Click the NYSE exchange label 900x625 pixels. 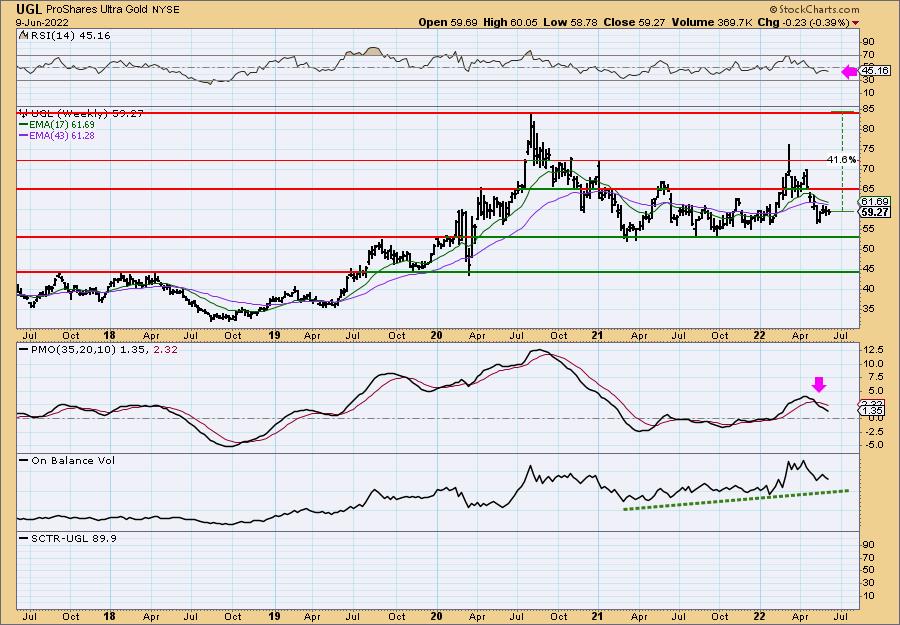click(164, 10)
